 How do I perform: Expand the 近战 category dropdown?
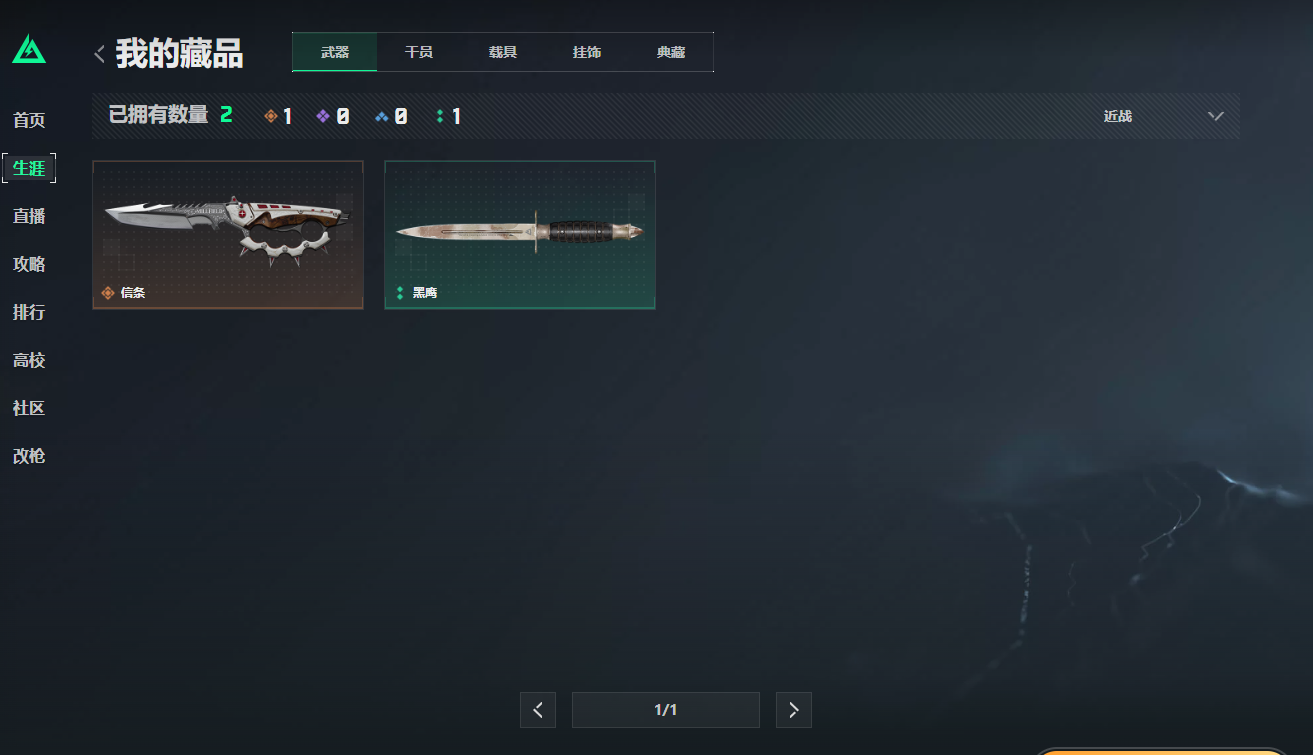(x=1163, y=116)
